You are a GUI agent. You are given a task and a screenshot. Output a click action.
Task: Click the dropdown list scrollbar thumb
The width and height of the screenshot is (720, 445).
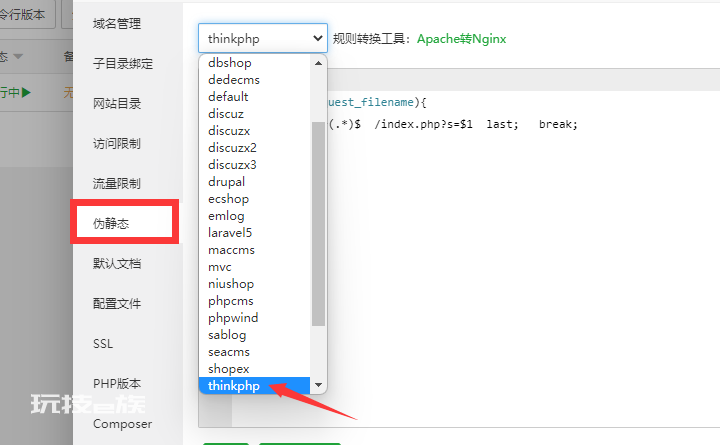(318, 224)
